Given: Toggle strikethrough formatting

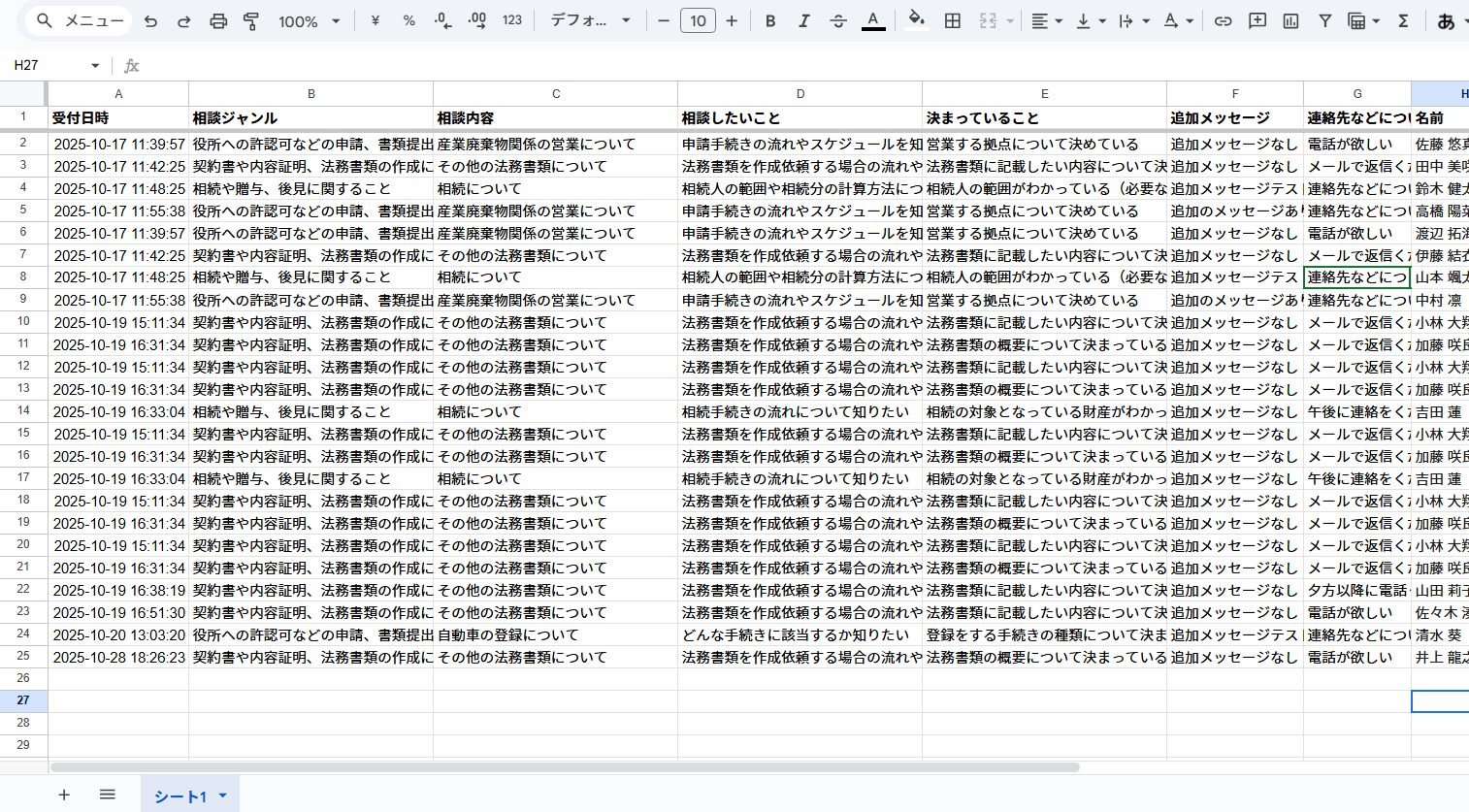Looking at the screenshot, I should (838, 20).
